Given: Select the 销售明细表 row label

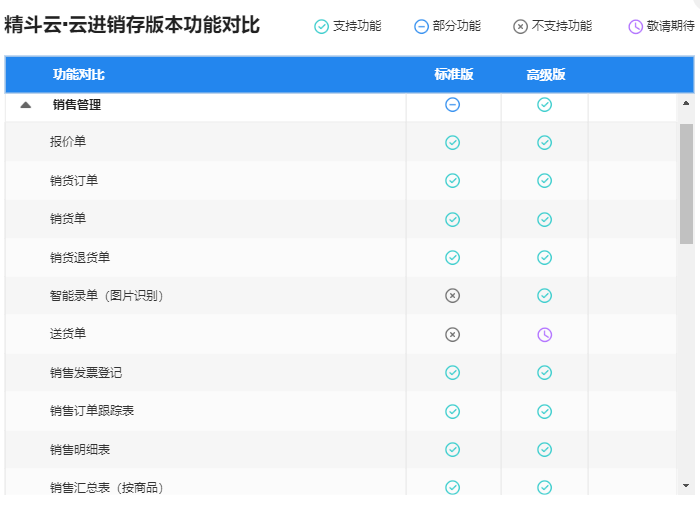Looking at the screenshot, I should click(x=80, y=449).
